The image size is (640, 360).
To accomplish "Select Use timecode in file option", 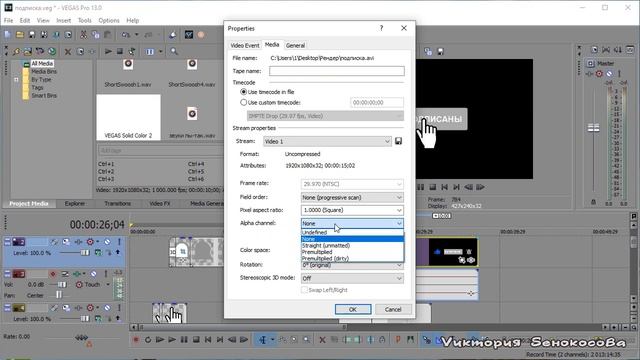I will click(243, 92).
